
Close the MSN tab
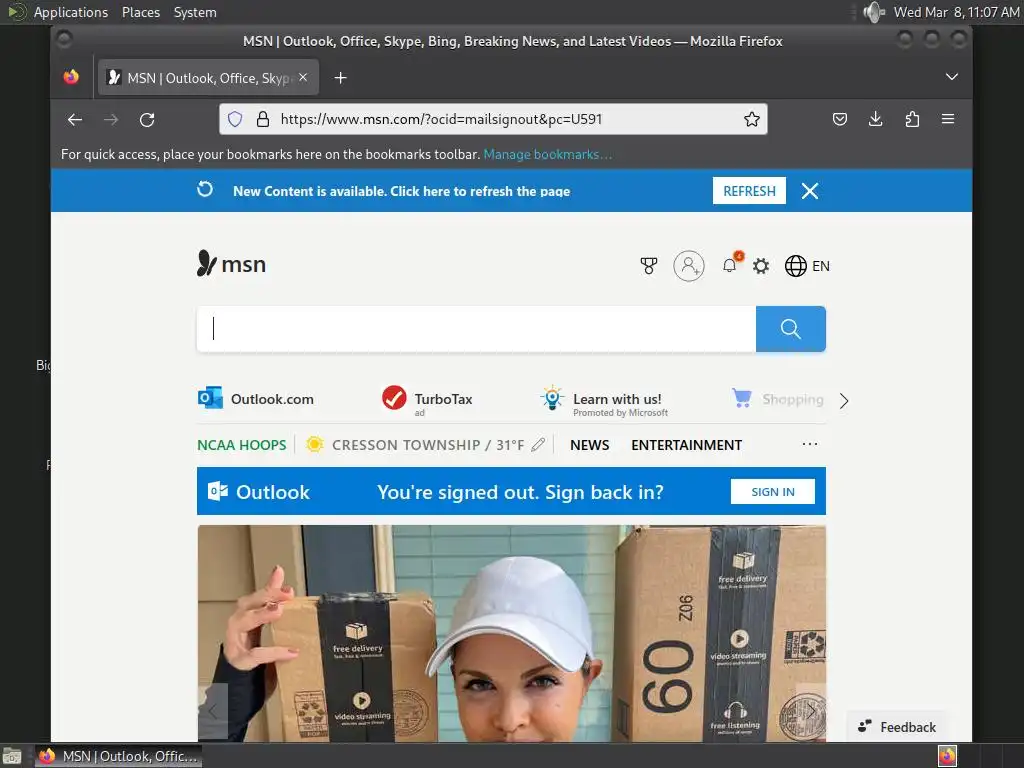(303, 77)
